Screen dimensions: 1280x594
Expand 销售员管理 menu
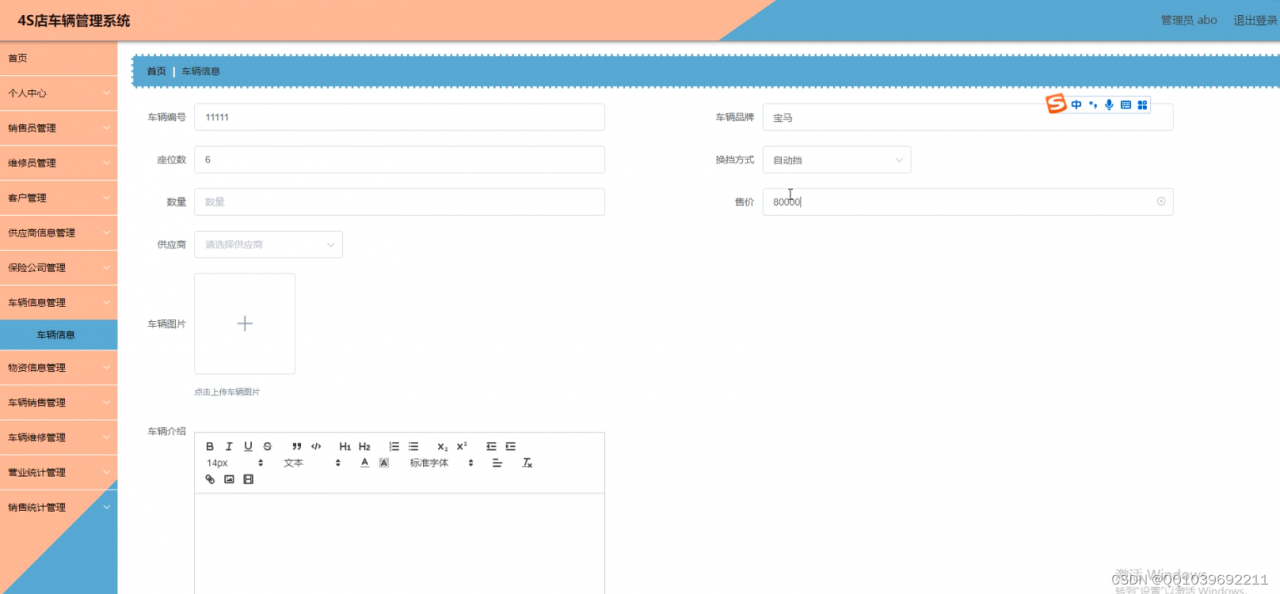tap(58, 128)
